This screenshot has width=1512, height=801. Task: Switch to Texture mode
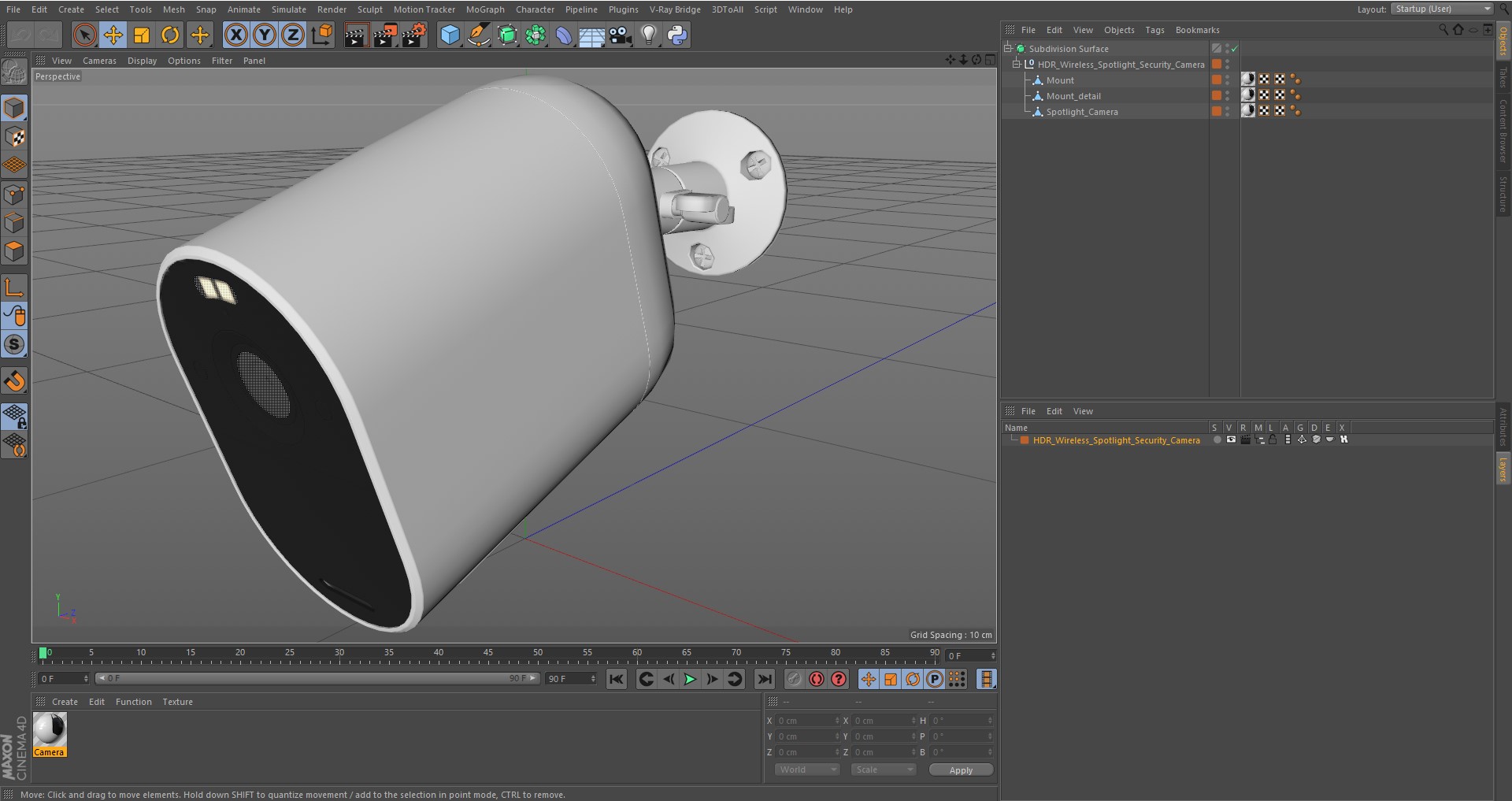click(14, 137)
